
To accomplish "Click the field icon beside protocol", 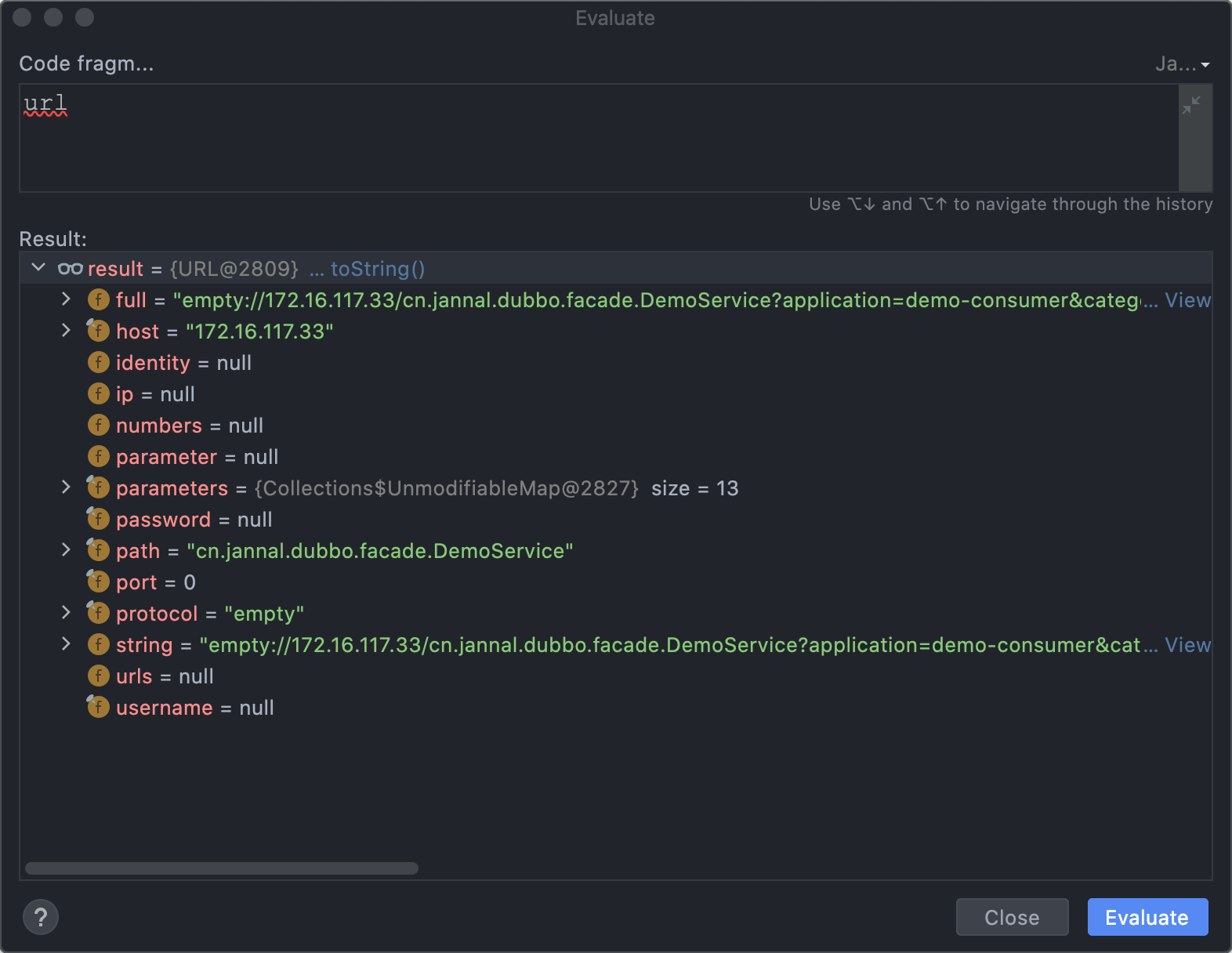I will 98,613.
